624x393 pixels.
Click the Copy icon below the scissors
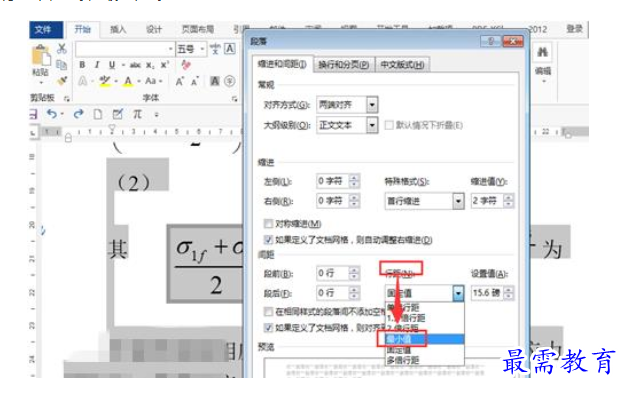(61, 65)
